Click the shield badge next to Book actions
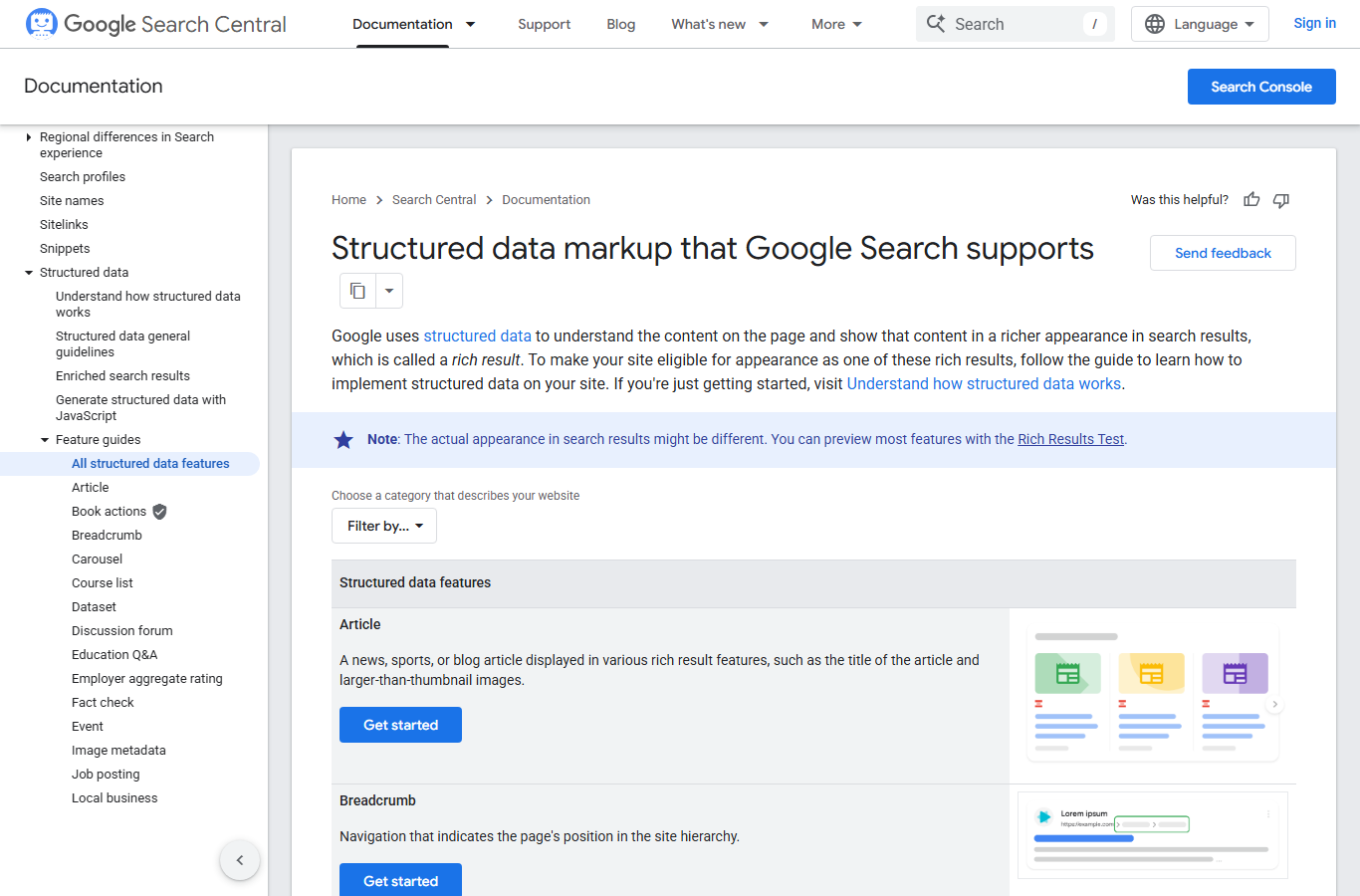Image resolution: width=1360 pixels, height=896 pixels. tap(159, 512)
